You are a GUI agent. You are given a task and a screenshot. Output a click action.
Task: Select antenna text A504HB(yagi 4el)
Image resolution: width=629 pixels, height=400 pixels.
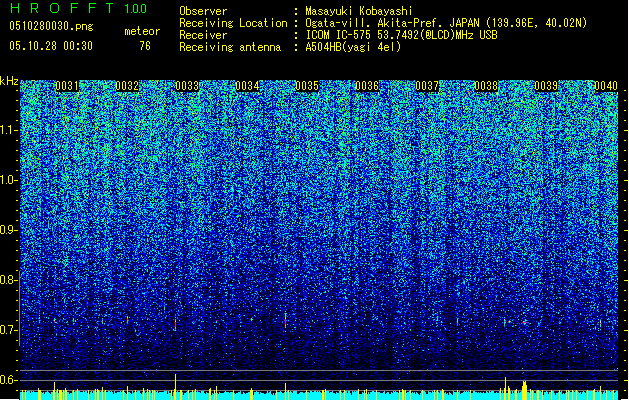coord(353,47)
